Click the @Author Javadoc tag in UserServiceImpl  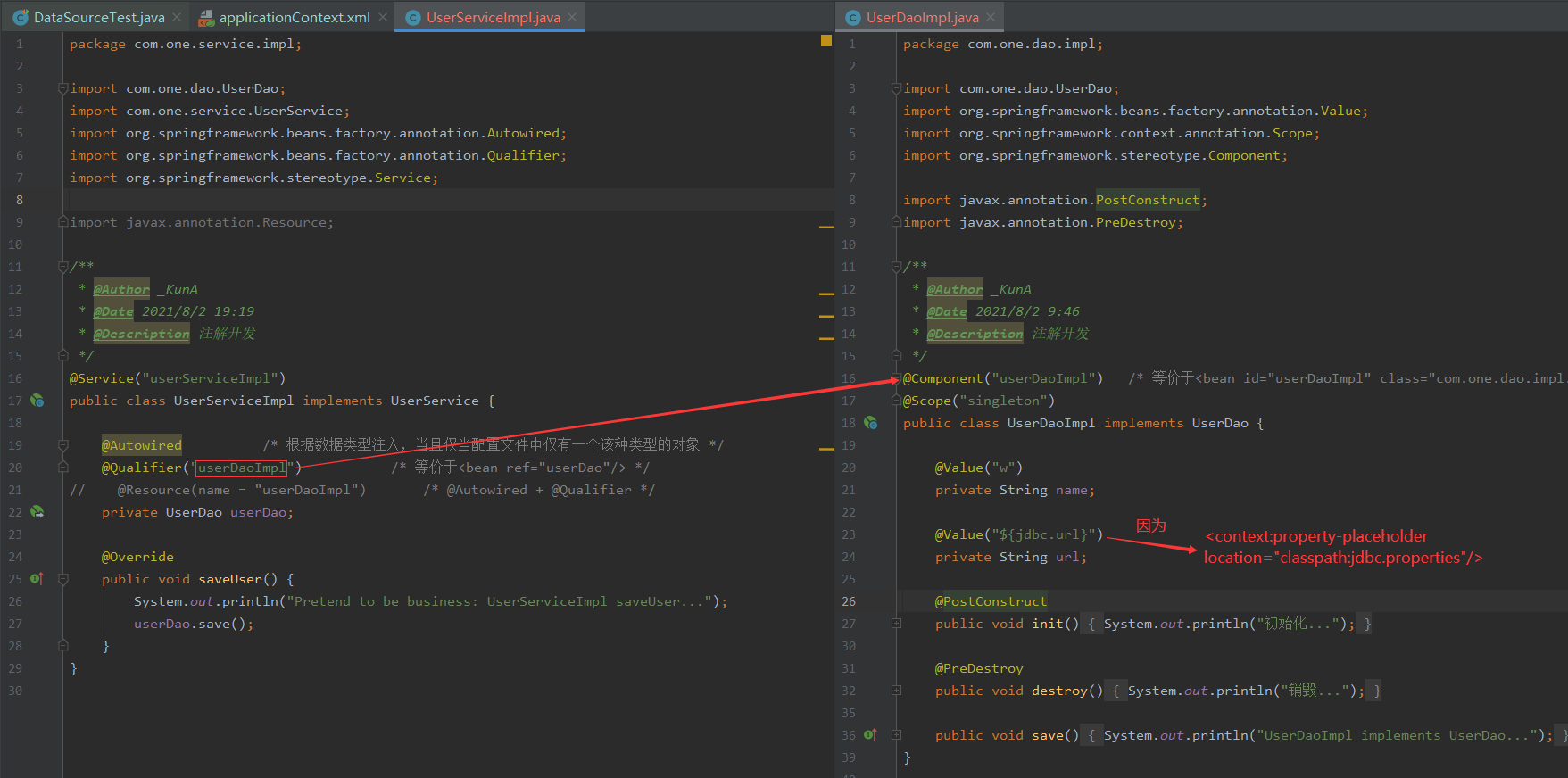click(x=121, y=289)
